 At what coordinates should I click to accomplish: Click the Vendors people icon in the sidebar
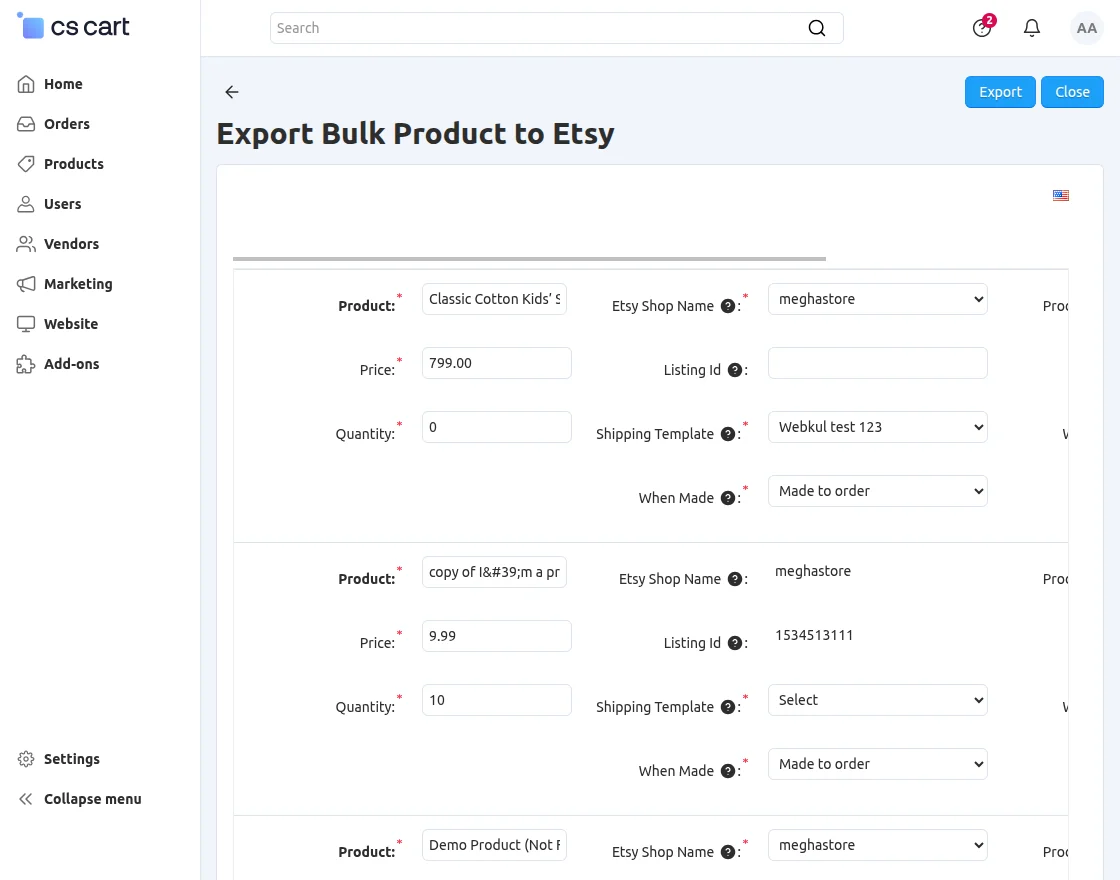point(26,244)
